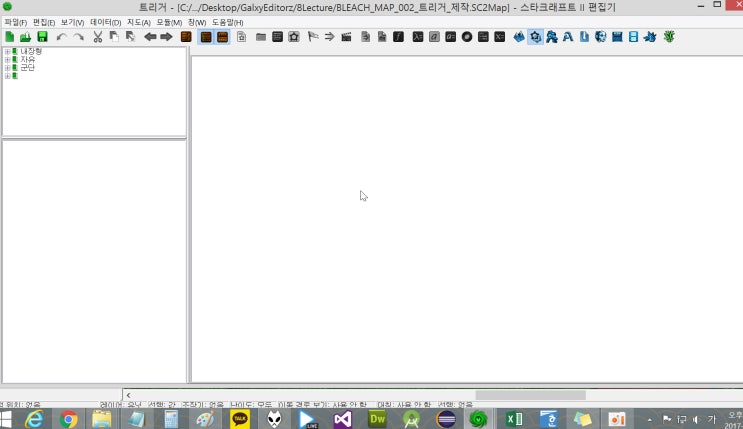Open the 창(W) menu

(197, 22)
